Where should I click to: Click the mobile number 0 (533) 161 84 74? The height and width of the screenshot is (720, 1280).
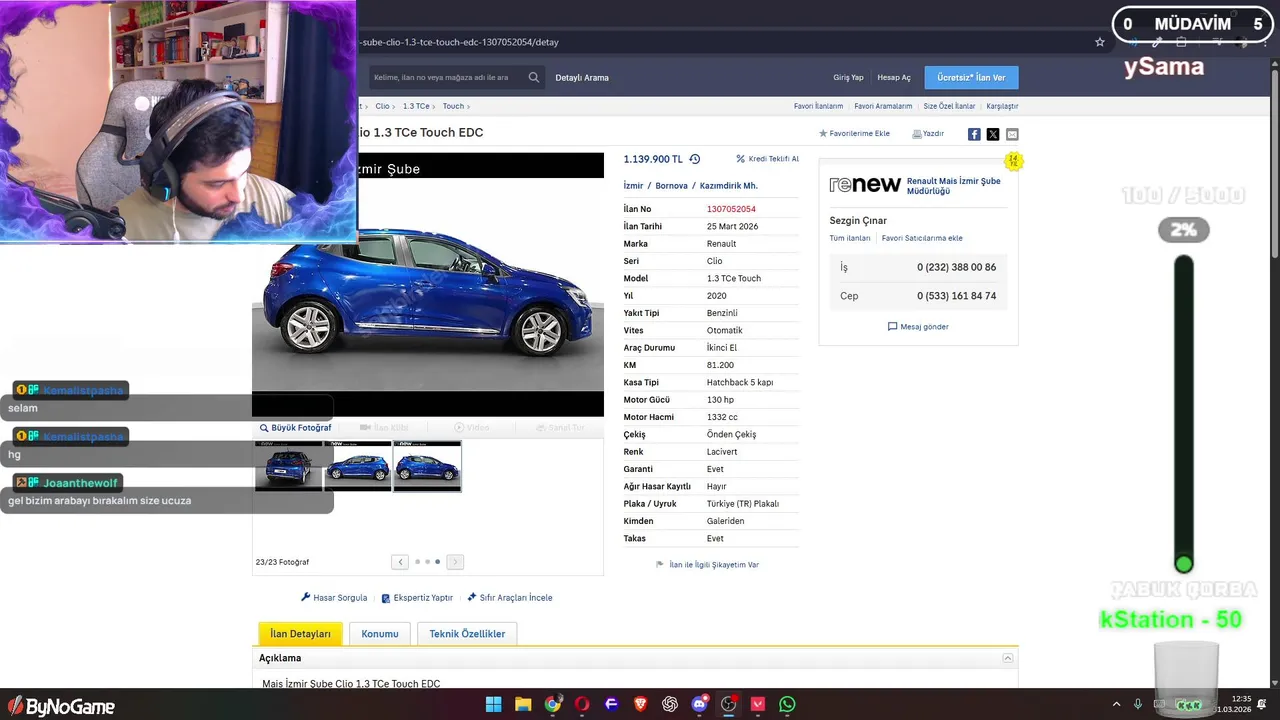click(956, 296)
